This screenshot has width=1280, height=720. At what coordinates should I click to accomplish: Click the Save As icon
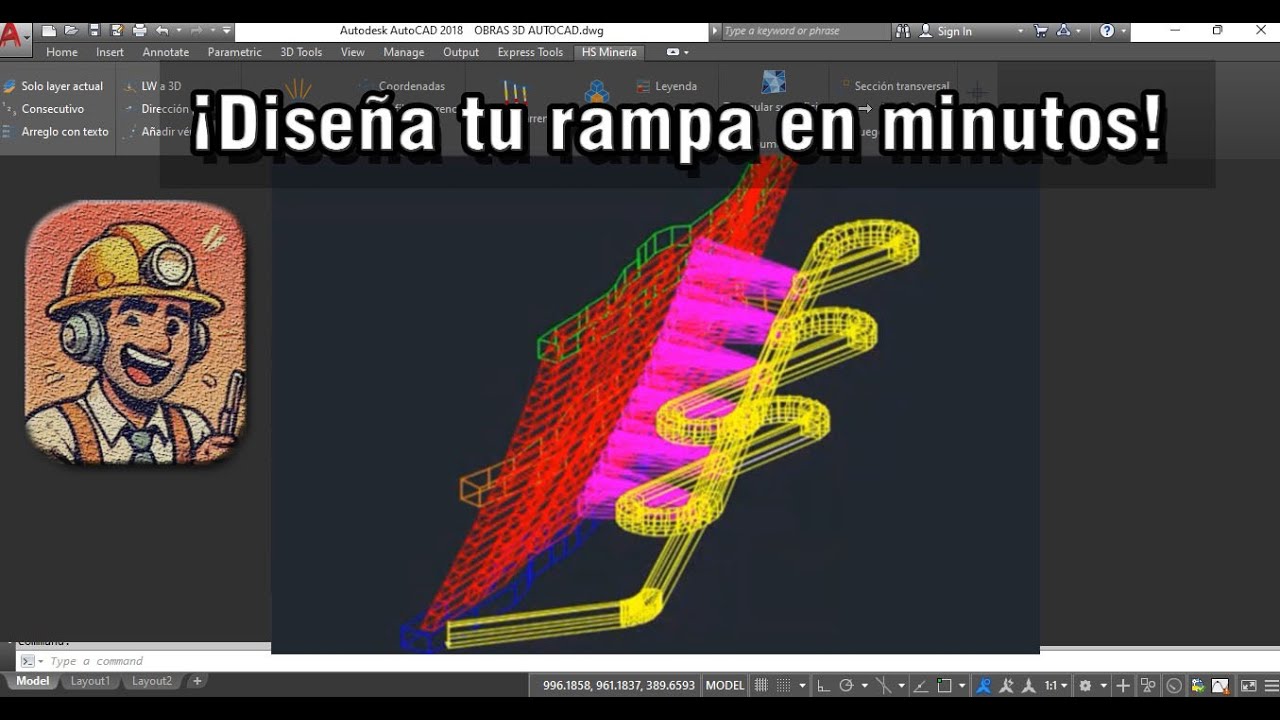coord(116,31)
